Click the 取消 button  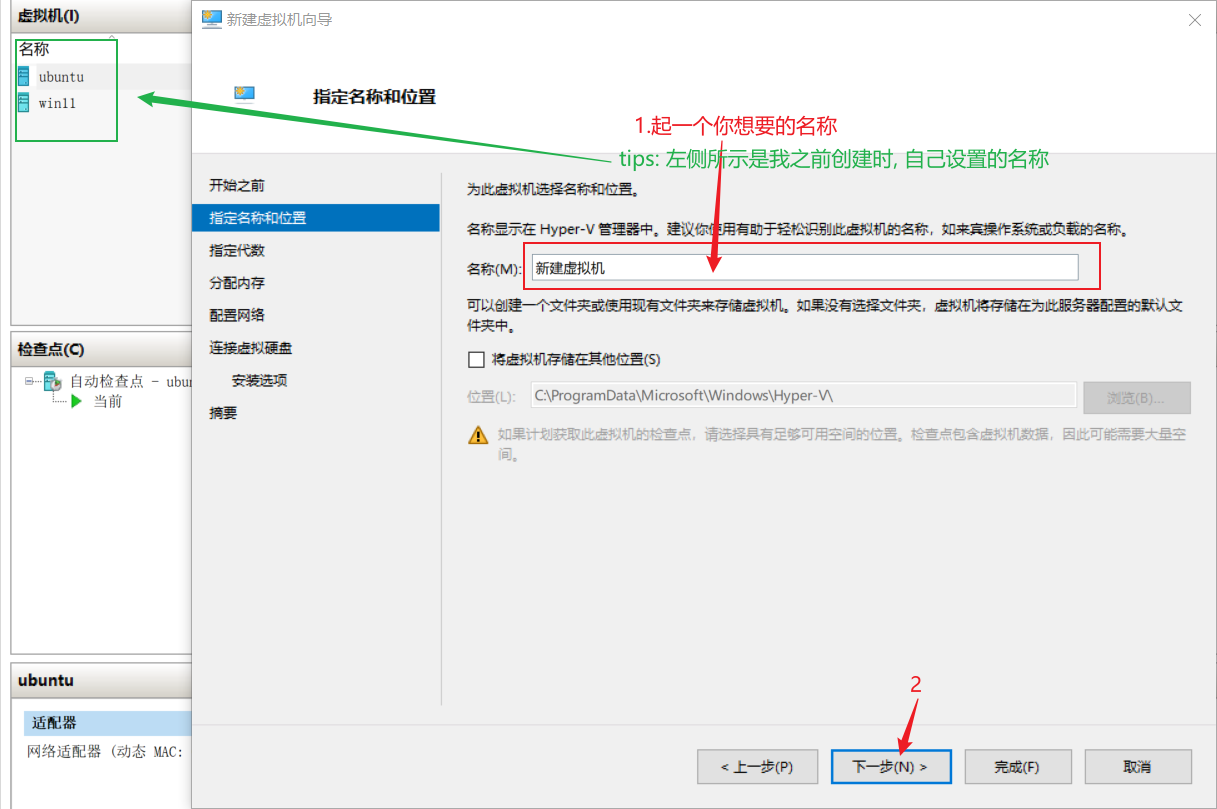click(x=1137, y=767)
